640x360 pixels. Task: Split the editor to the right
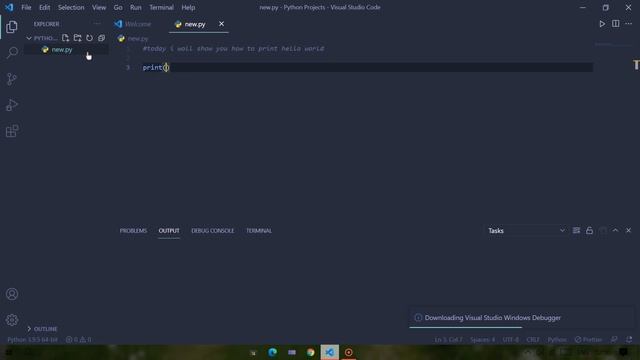coord(616,24)
